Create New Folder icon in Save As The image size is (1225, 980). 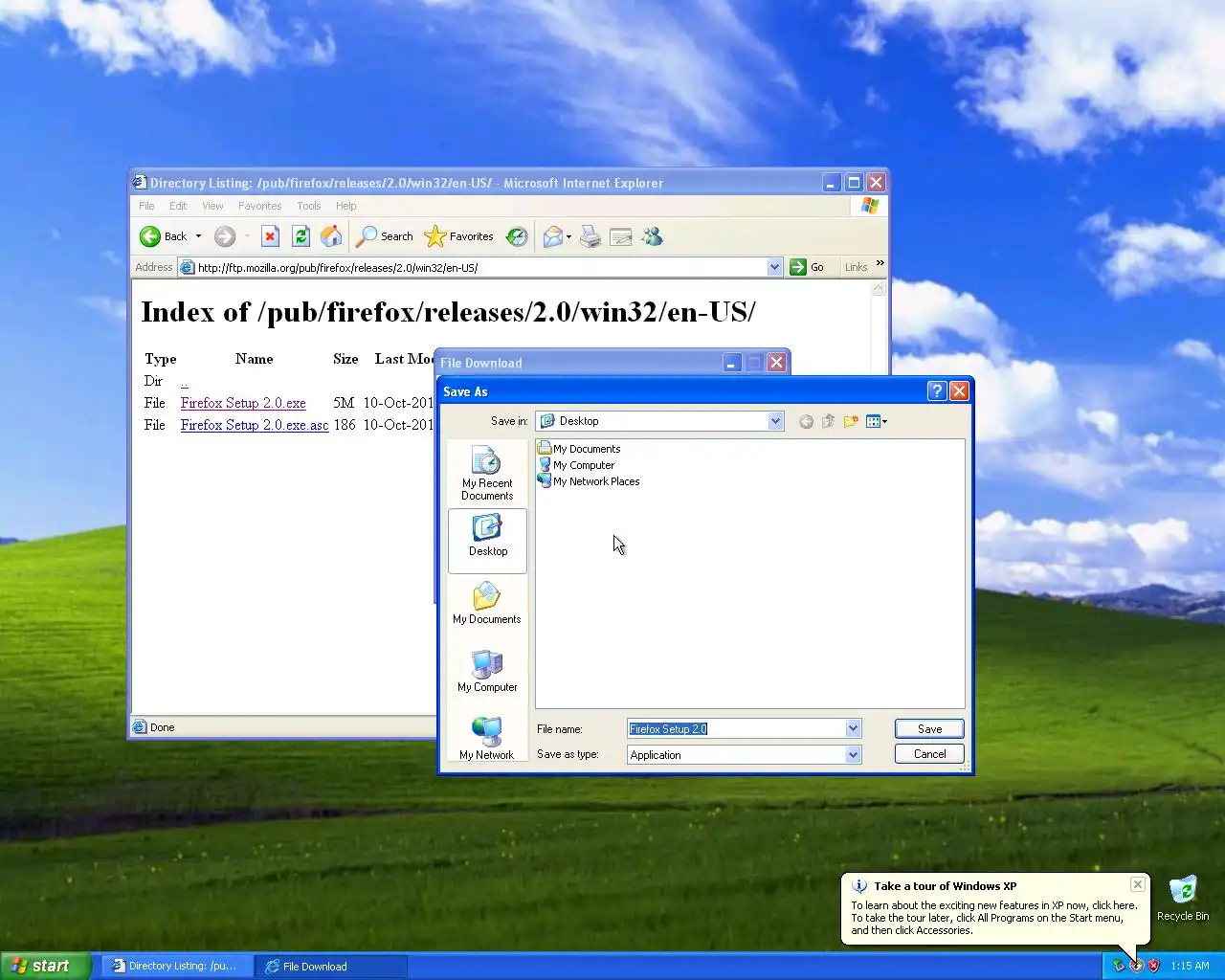850,421
